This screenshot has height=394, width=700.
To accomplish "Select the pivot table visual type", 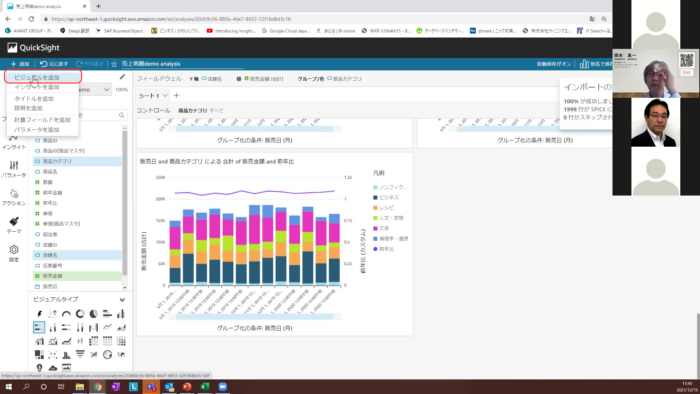I will (x=94, y=341).
